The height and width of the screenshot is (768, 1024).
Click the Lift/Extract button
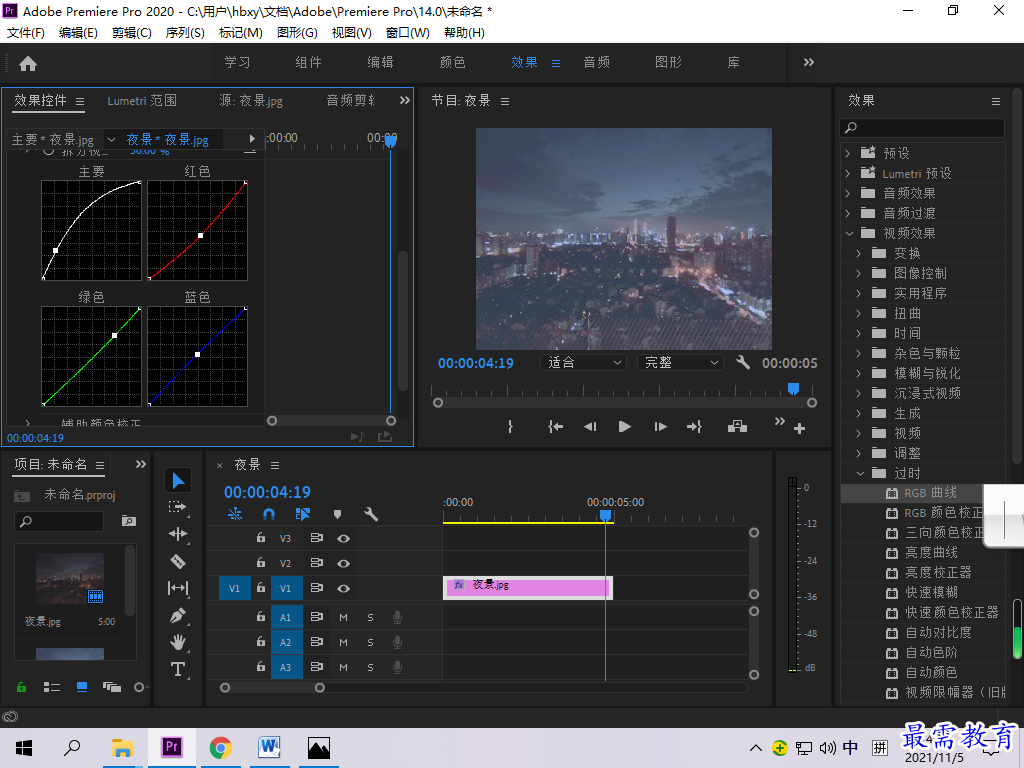(737, 426)
